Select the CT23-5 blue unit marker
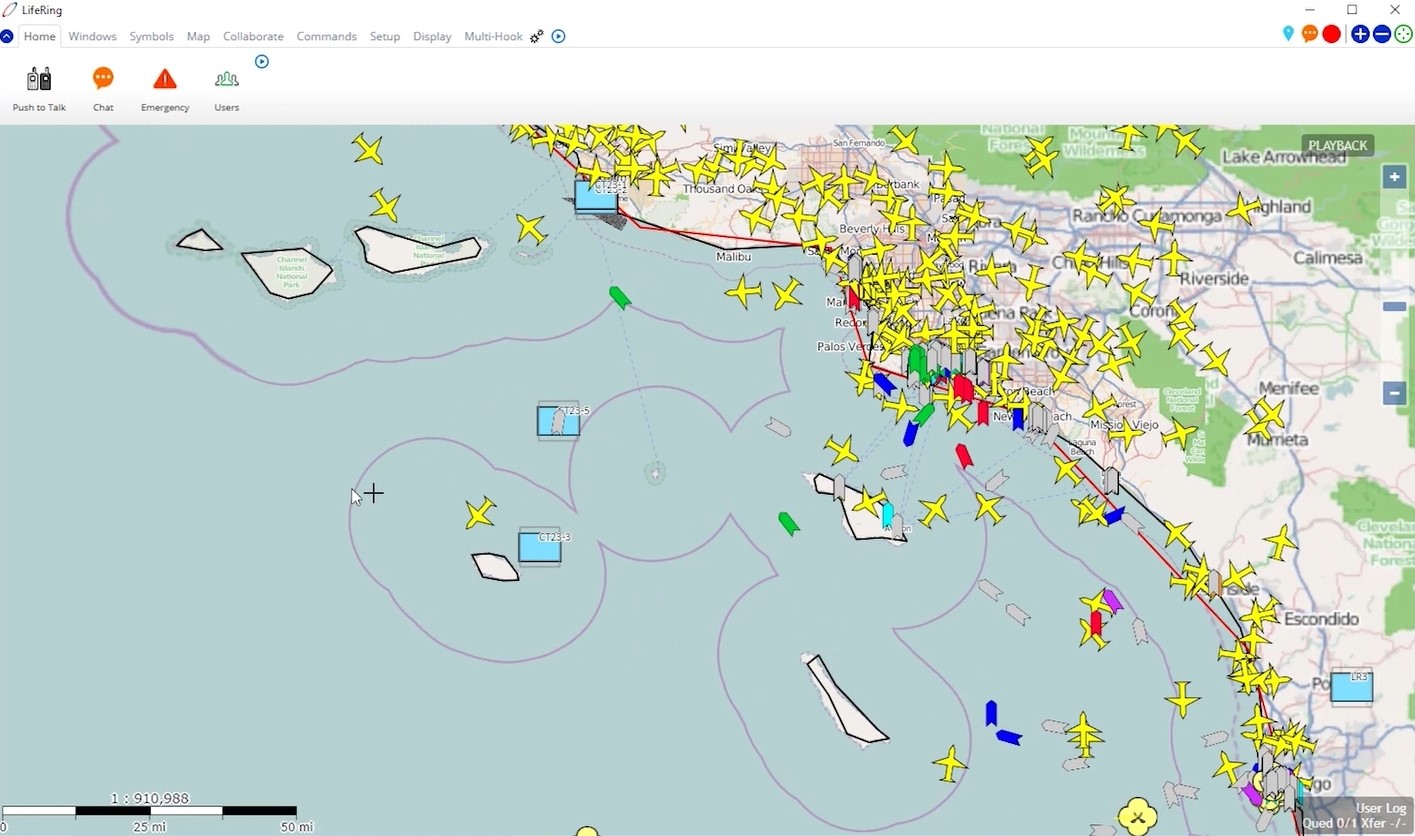1415x836 pixels. click(x=558, y=421)
